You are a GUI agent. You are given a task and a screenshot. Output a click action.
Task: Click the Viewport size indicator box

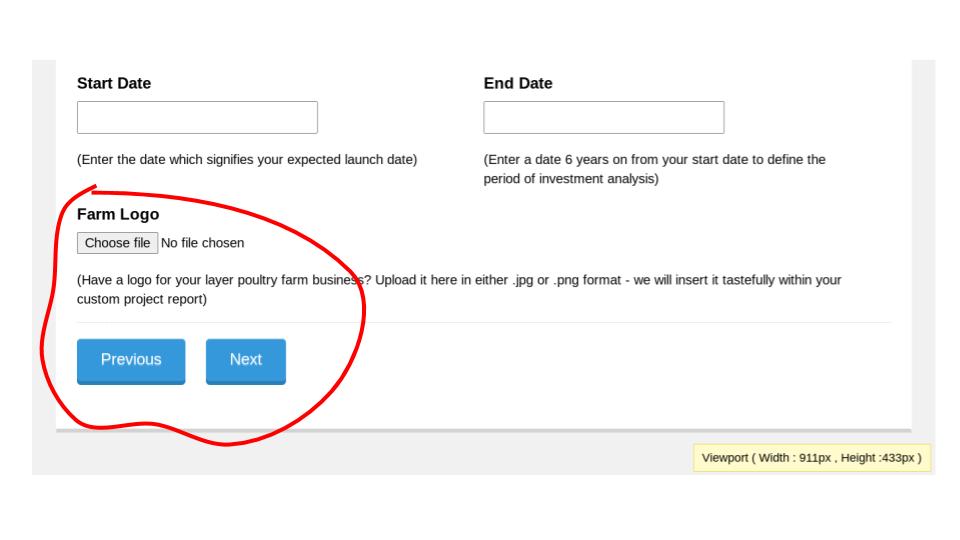point(812,458)
